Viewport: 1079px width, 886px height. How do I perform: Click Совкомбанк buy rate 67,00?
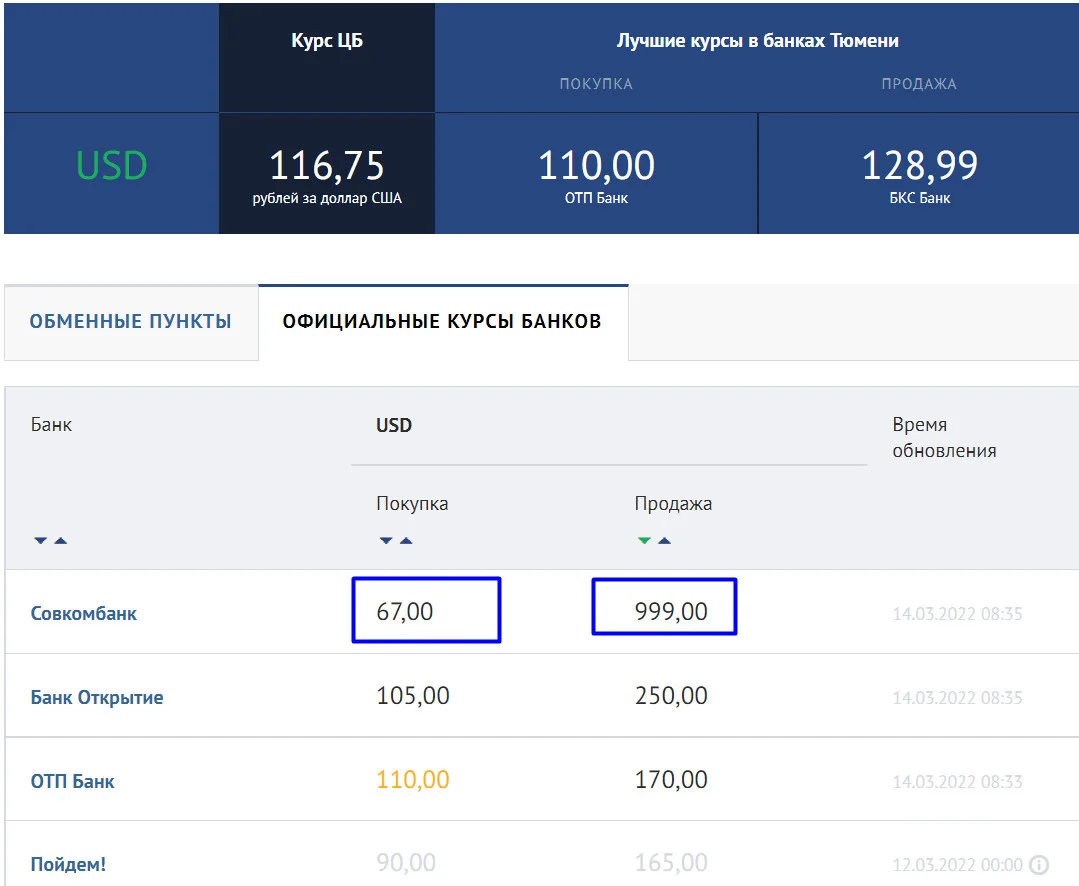[x=405, y=612]
